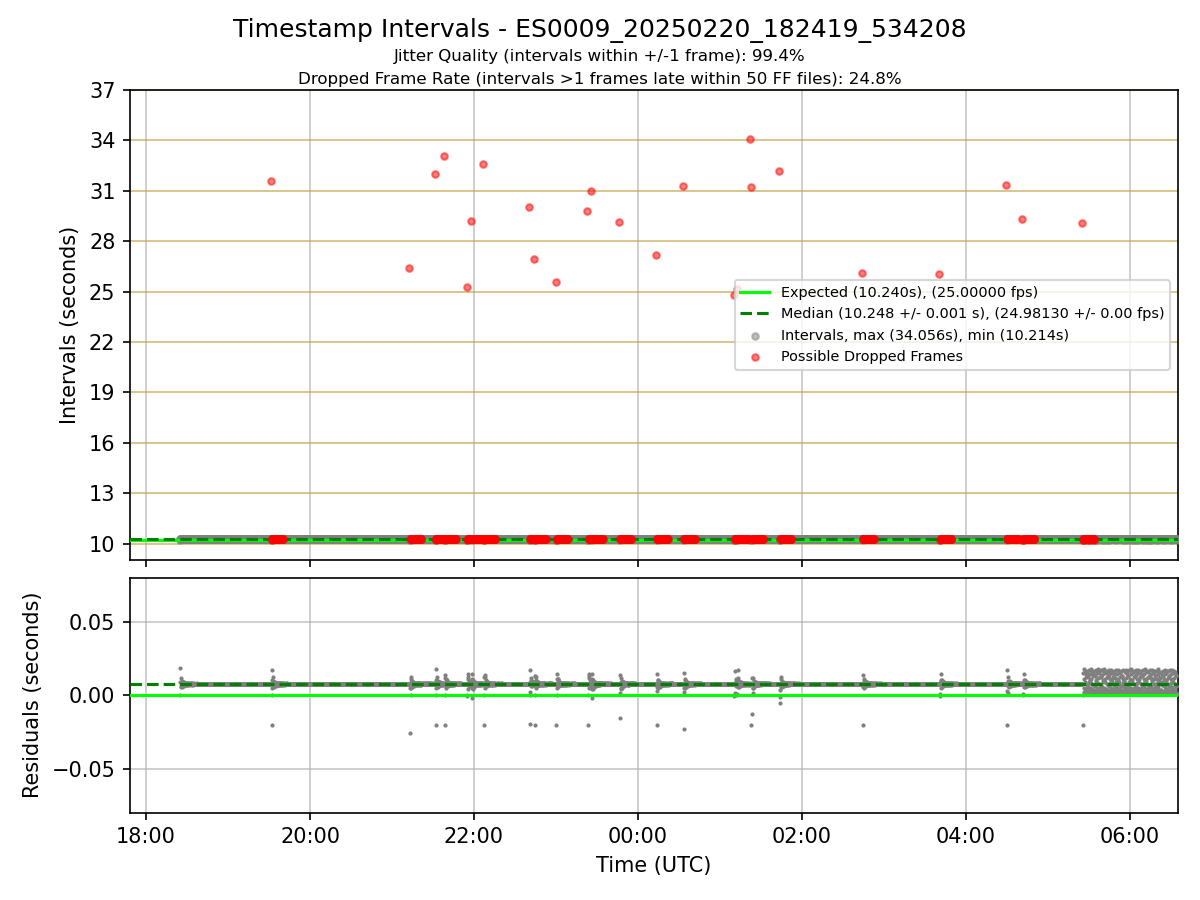1200x900 pixels.
Task: Click the Possible Dropped Frames legend entry
Action: coord(871,356)
